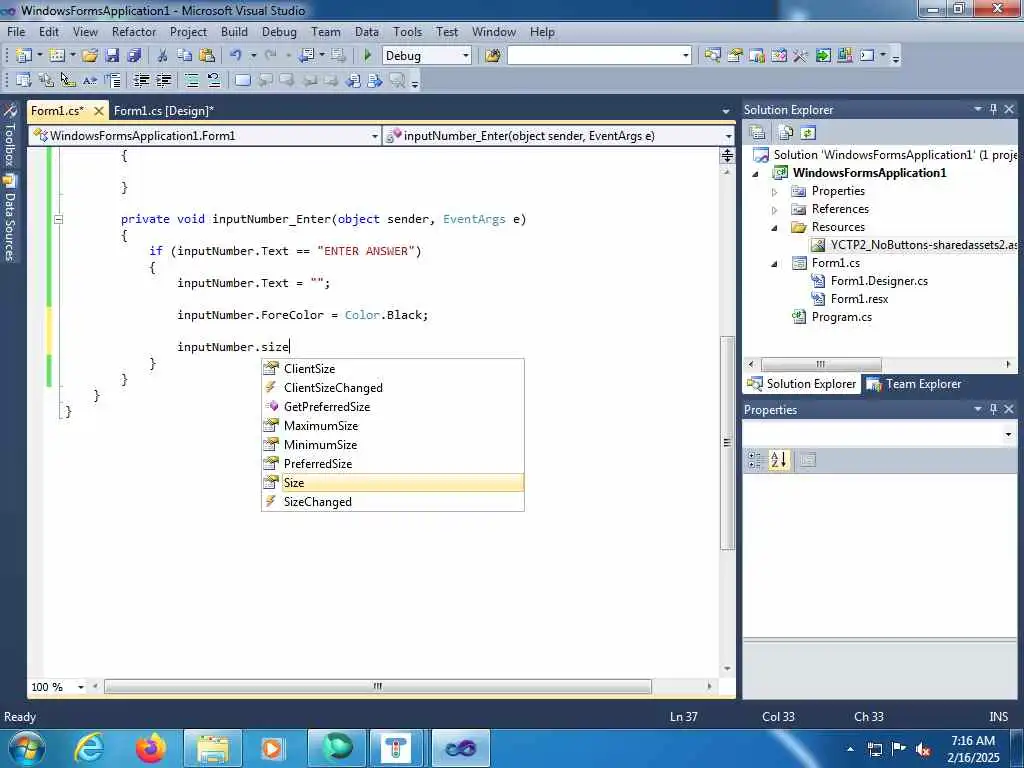Screen dimensions: 1024x768
Task: Collapse the Resources folder node
Action: 775,228
